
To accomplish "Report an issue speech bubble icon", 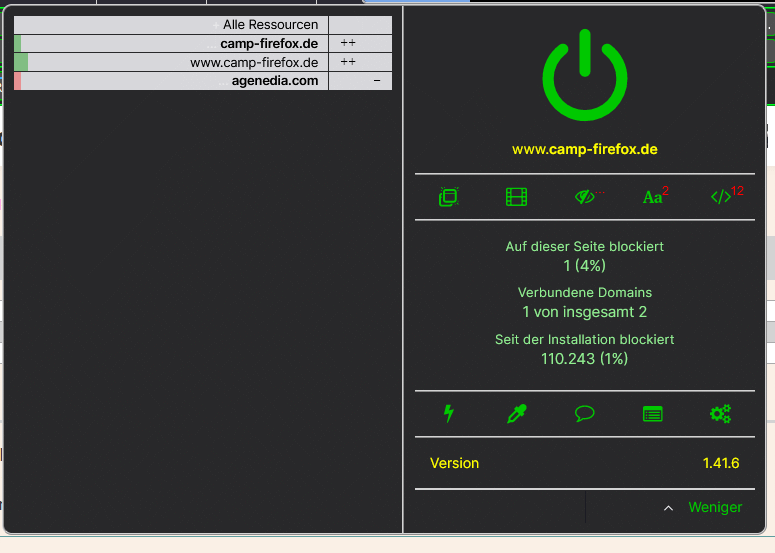I will click(585, 414).
